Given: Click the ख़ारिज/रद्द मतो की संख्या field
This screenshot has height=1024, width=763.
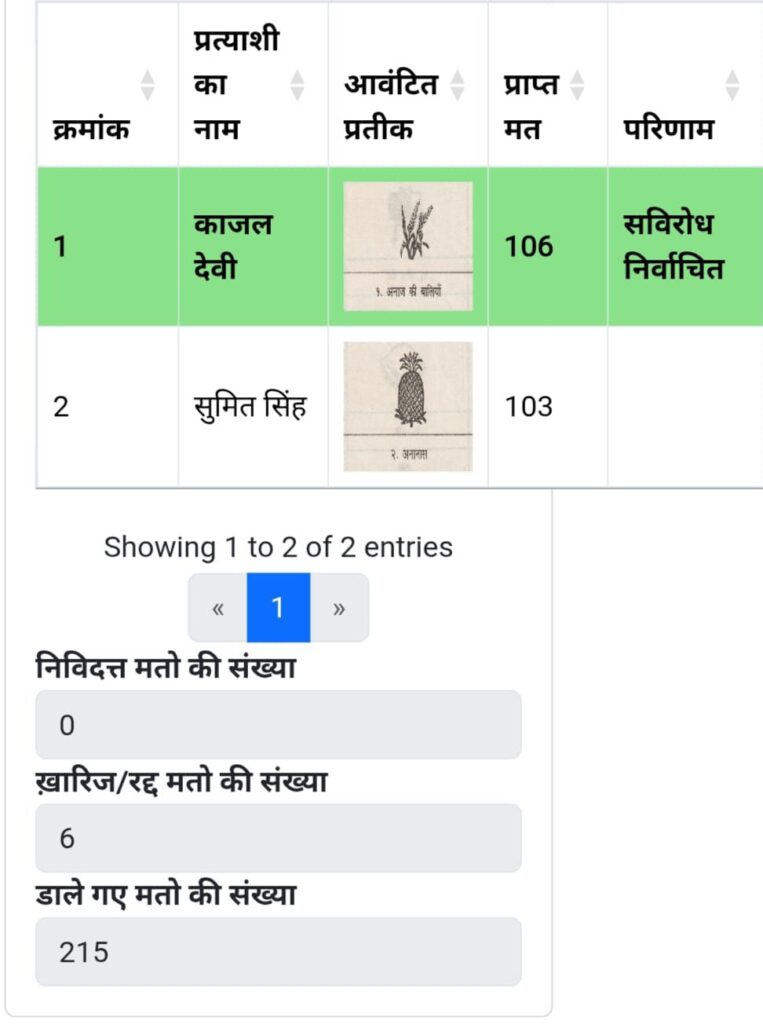Looking at the screenshot, I should [278, 838].
